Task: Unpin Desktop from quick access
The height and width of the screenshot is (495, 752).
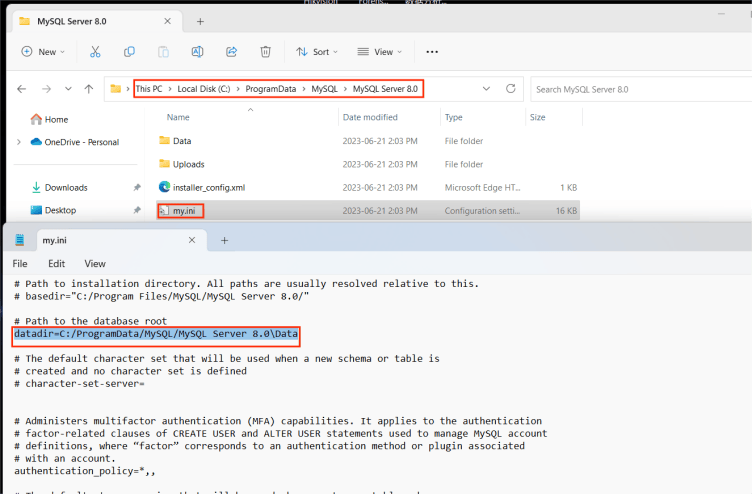Action: click(137, 210)
